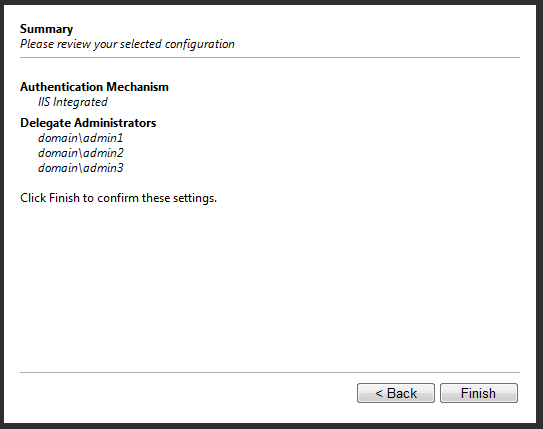Click Finish to confirm the settings
Viewport: 543px width, 429px height.
(479, 393)
